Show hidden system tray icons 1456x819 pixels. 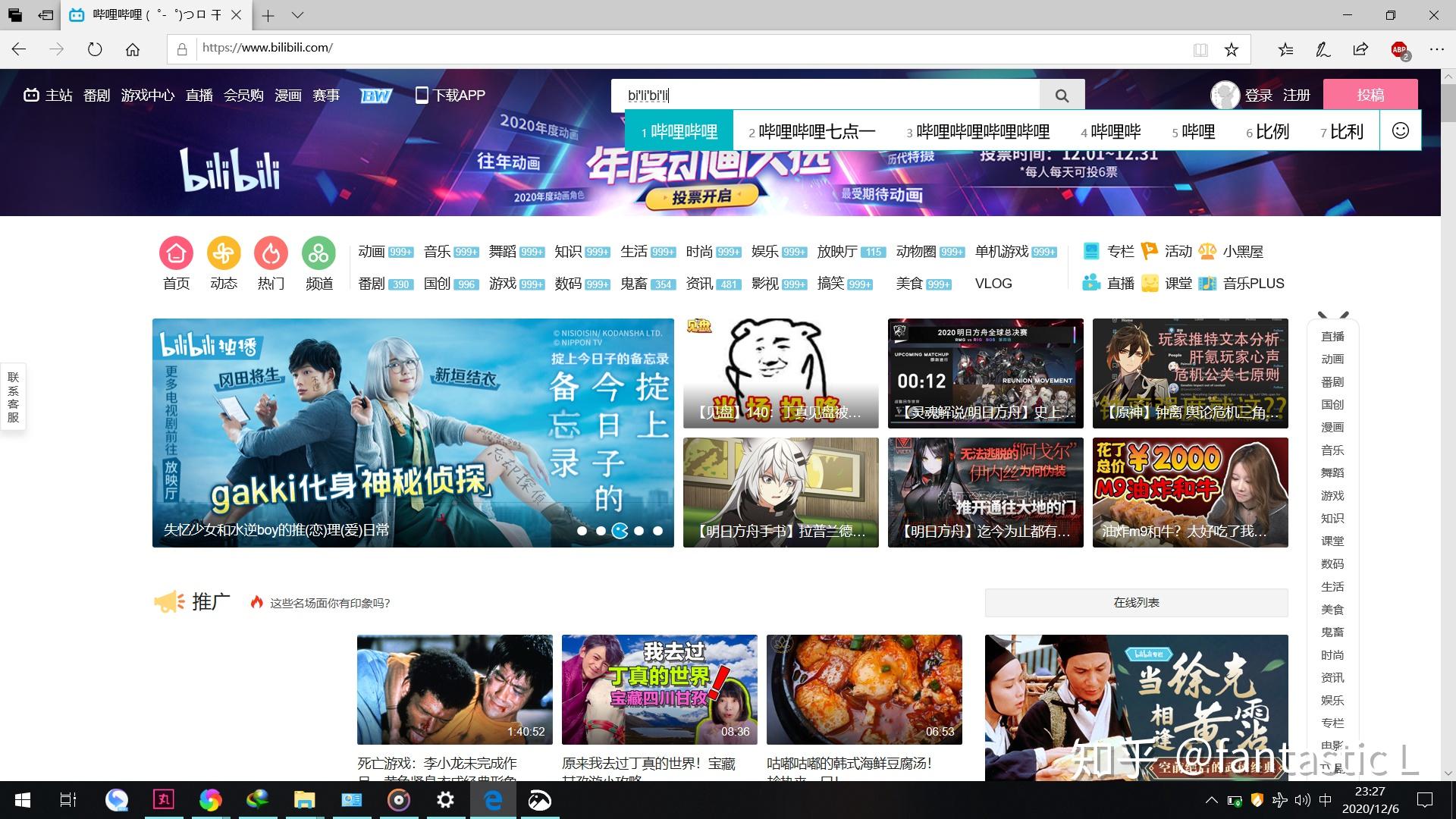pos(1212,800)
